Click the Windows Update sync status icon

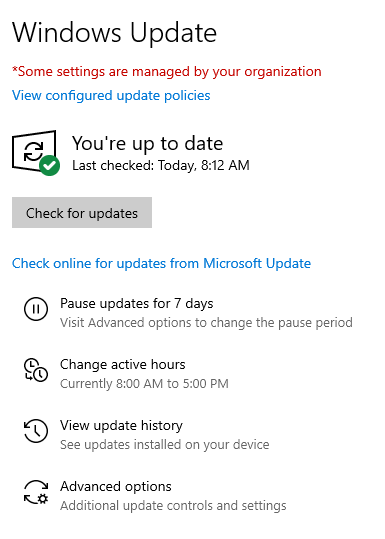coord(34,151)
